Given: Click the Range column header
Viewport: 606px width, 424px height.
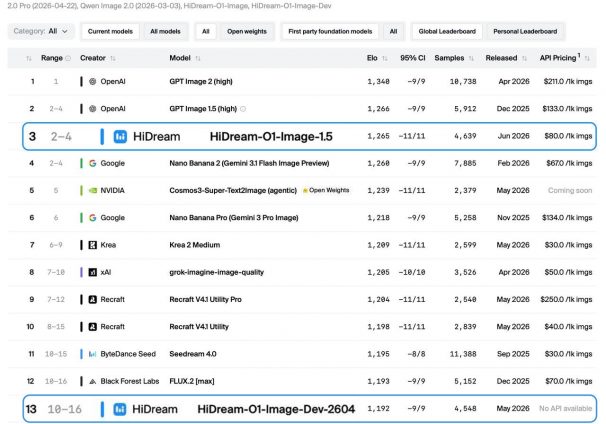Looking at the screenshot, I should tap(52, 58).
